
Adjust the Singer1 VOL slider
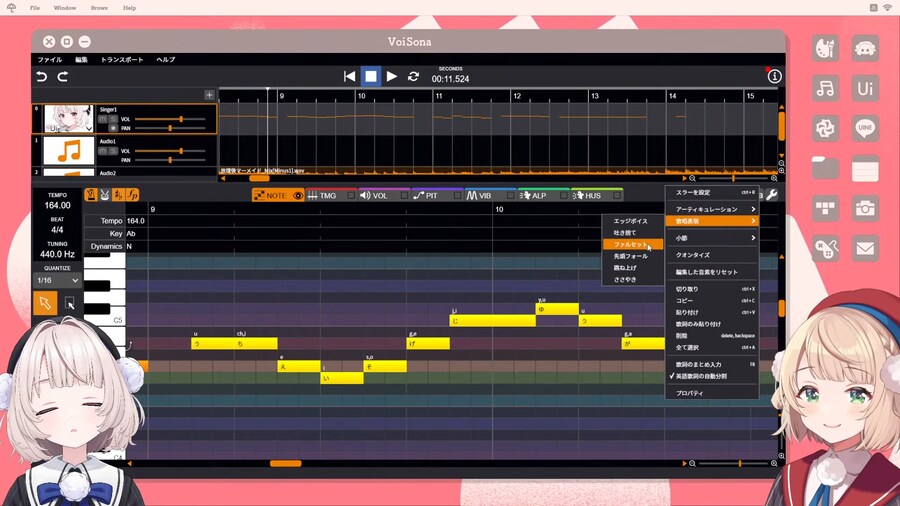point(170,119)
